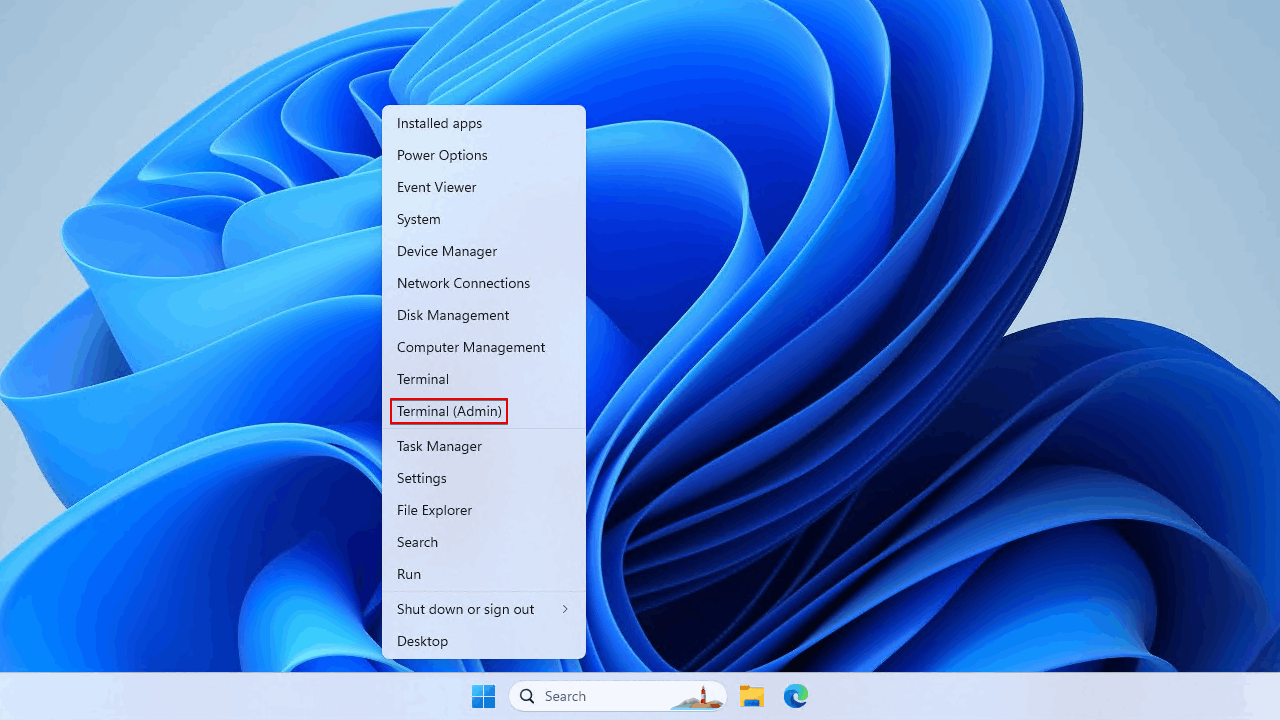Screen dimensions: 1280x720
Task: Click the lighthouse search highlight icon
Action: [700, 696]
